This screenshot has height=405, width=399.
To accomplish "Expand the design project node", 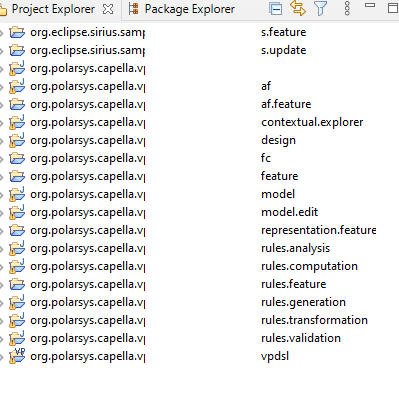I will point(2,140).
